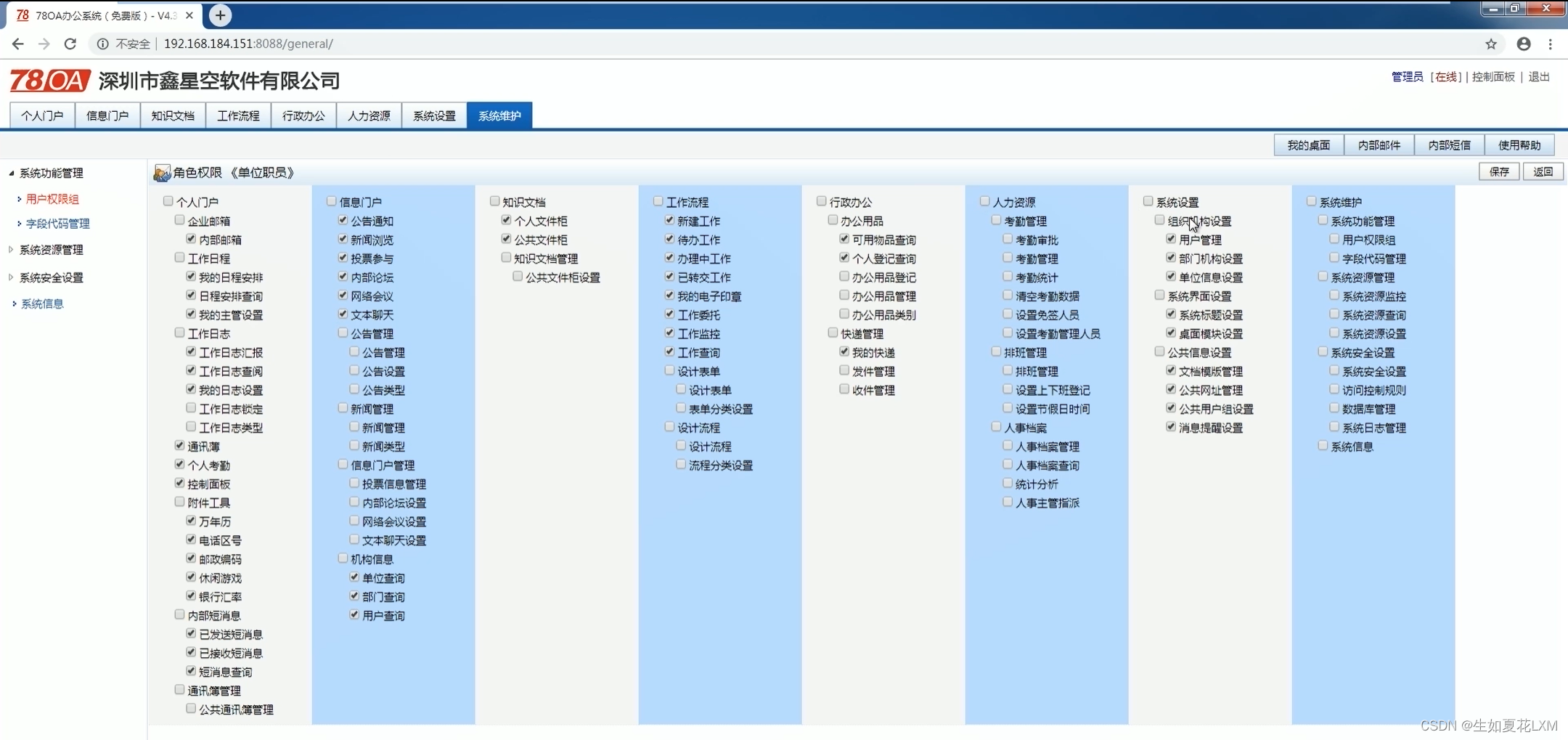Uncheck the 内部邮箱 checkbox
The height and width of the screenshot is (740, 1568).
[191, 239]
